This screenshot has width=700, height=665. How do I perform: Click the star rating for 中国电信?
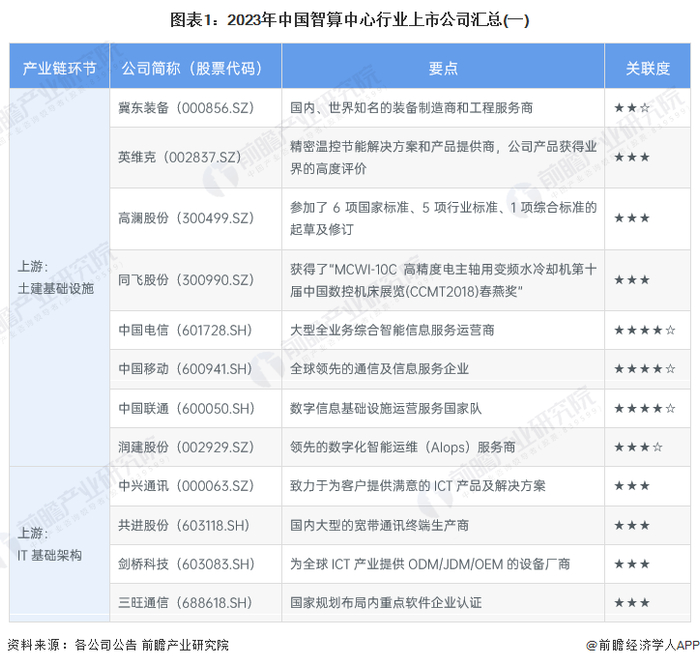pos(645,330)
